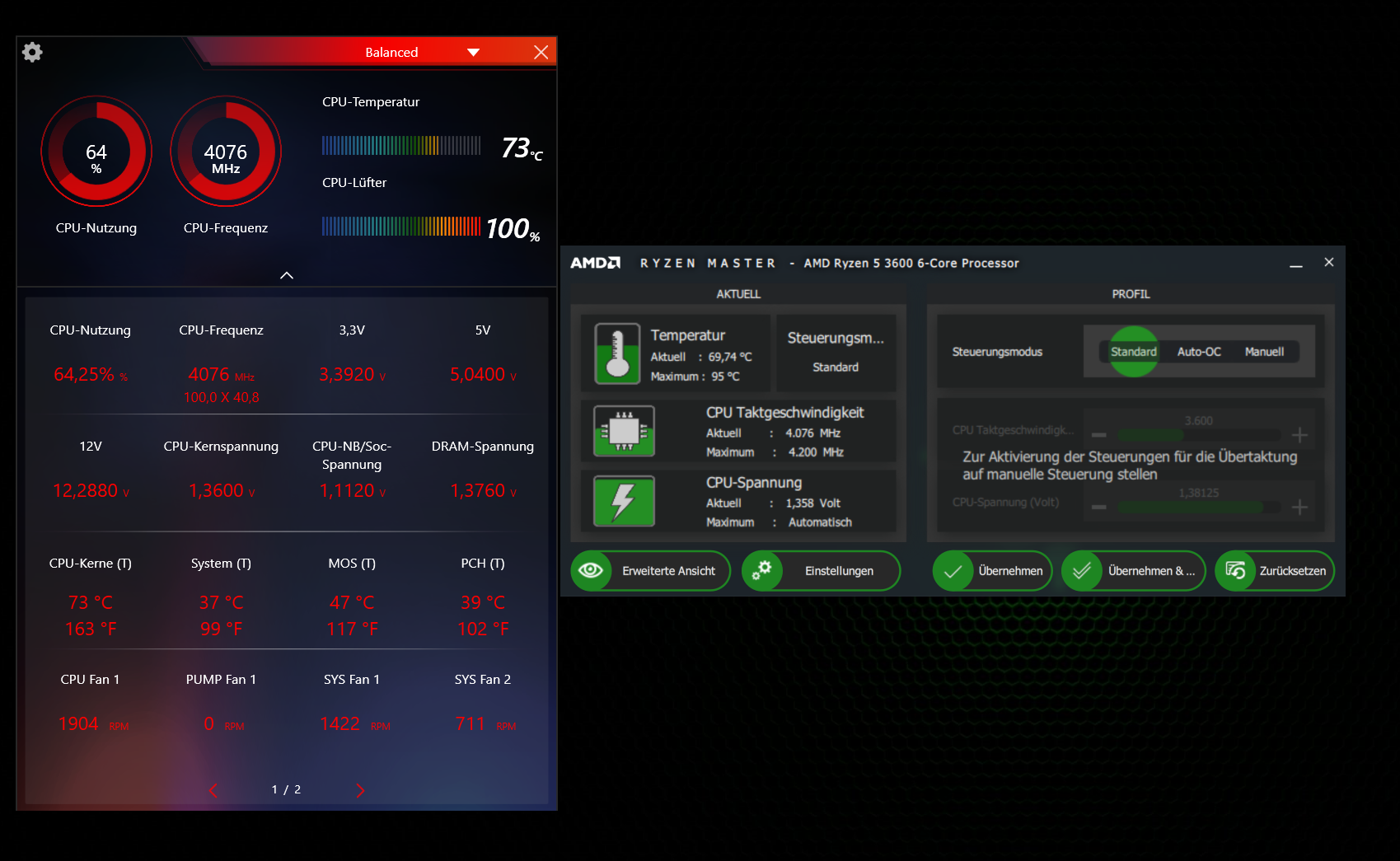1400x861 pixels.
Task: Click the CPU-Frequenz 4076 MHz gauge
Action: pos(226,151)
